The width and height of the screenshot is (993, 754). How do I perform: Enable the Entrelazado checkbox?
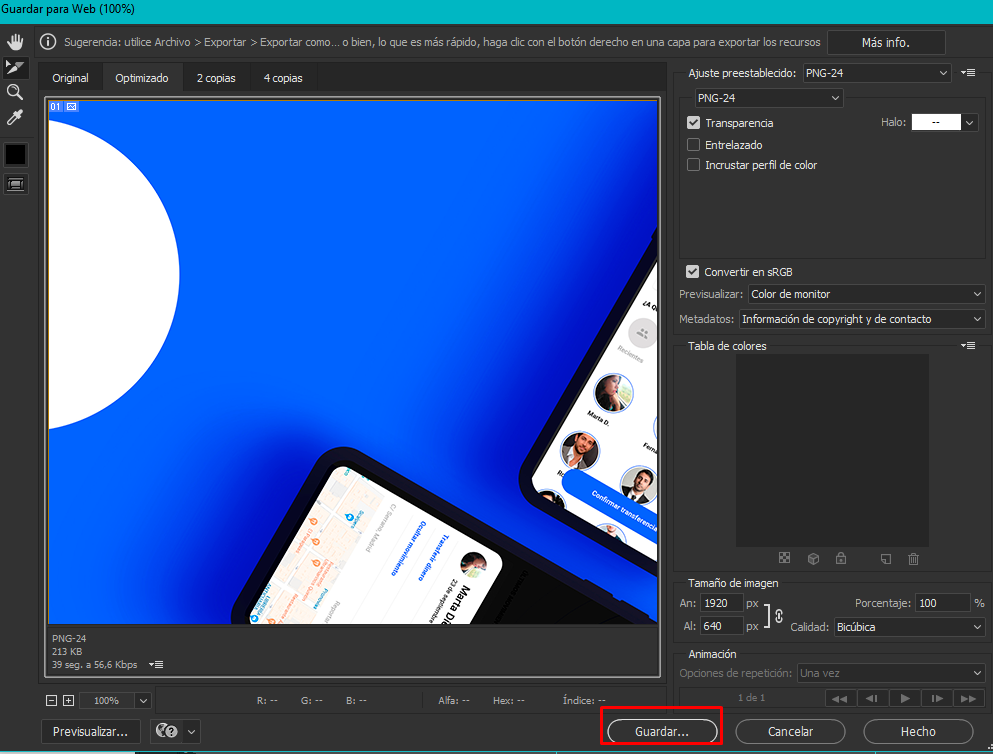(x=693, y=145)
